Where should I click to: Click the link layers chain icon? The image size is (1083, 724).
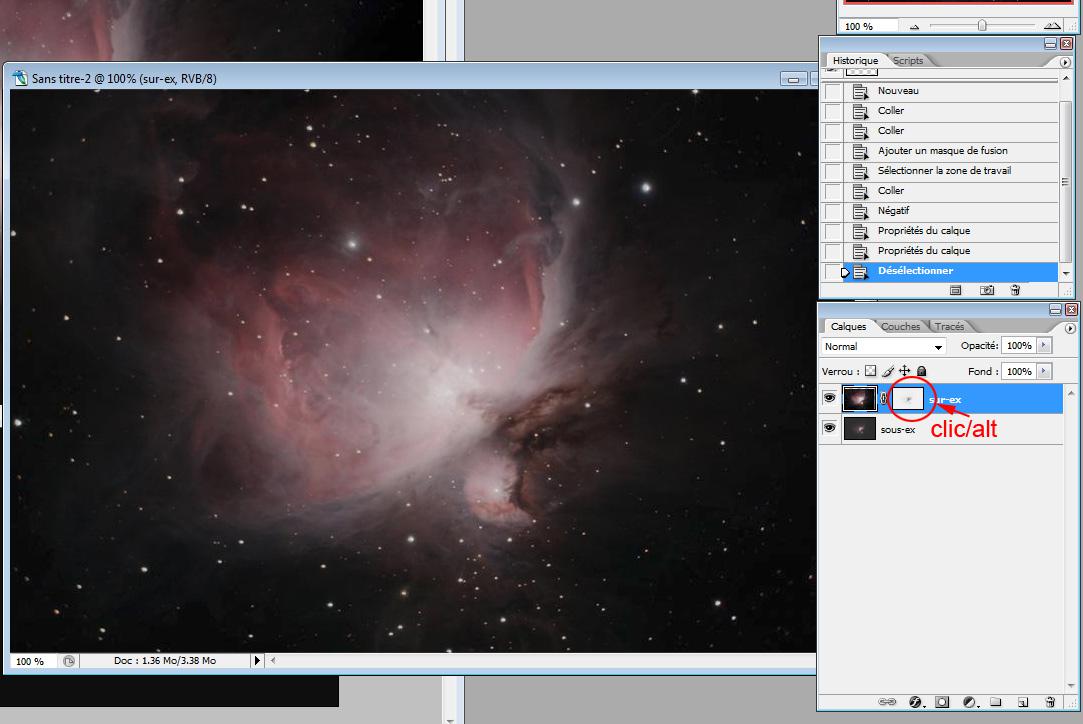coord(887,702)
